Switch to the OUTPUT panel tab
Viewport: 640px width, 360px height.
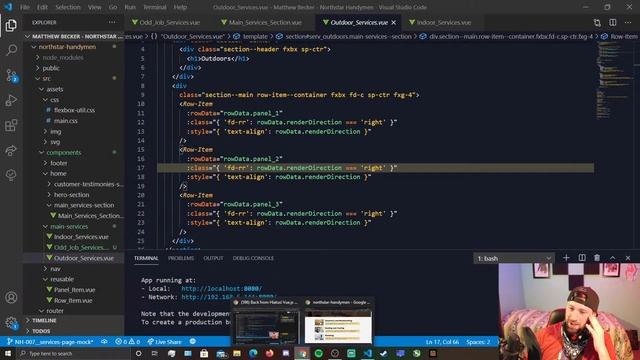click(x=213, y=258)
